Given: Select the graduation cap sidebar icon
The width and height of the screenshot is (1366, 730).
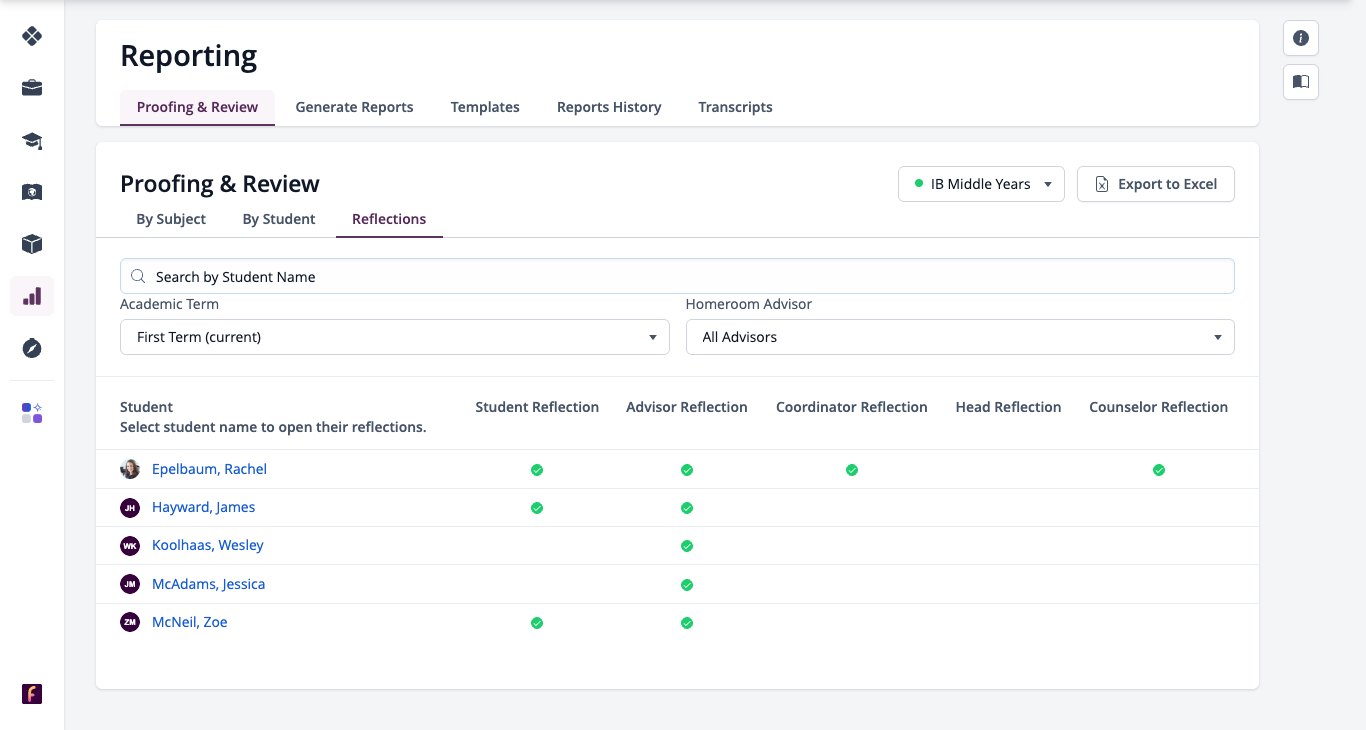Looking at the screenshot, I should tap(32, 140).
